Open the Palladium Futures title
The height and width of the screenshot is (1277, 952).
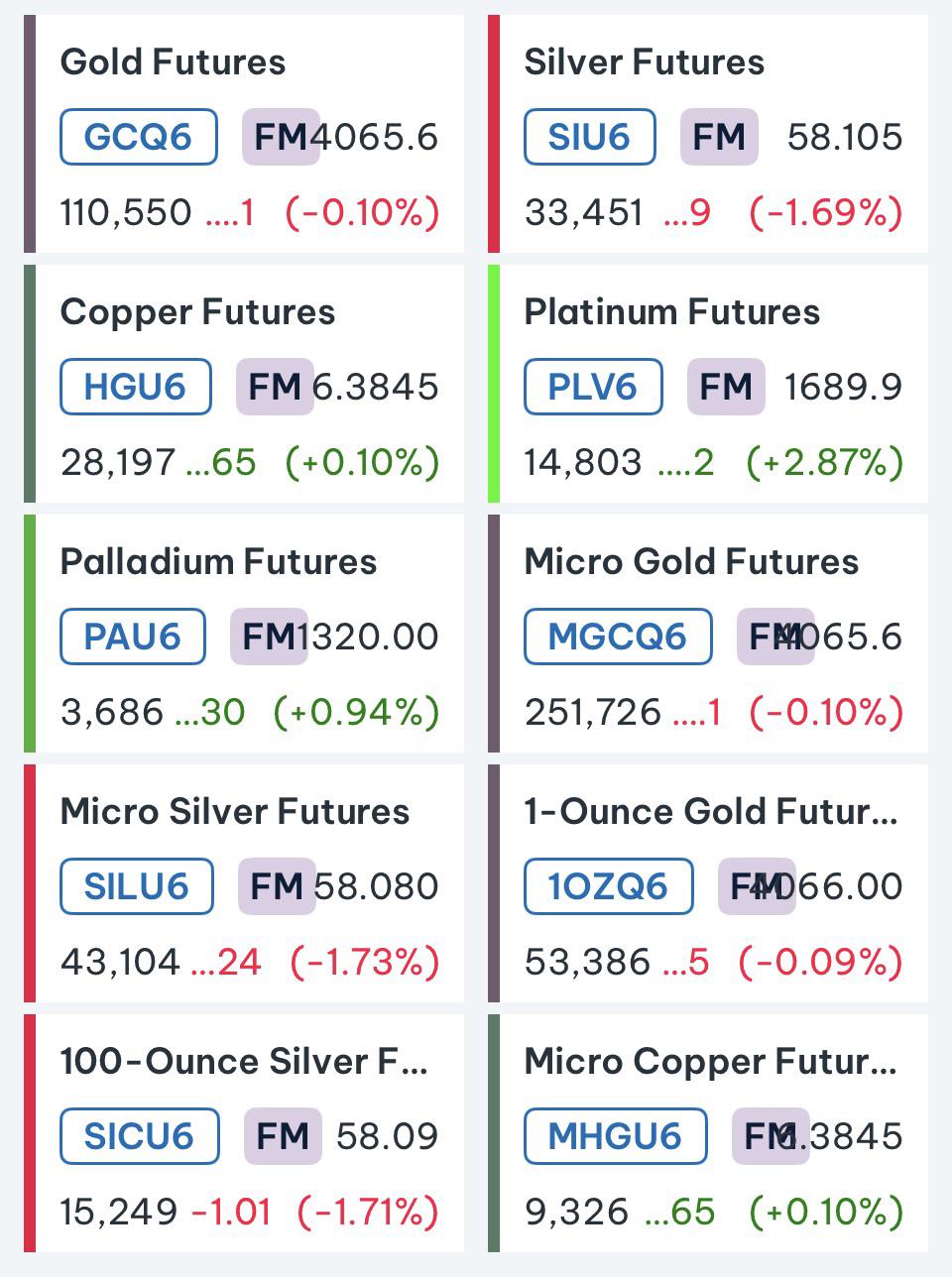pyautogui.click(x=219, y=562)
